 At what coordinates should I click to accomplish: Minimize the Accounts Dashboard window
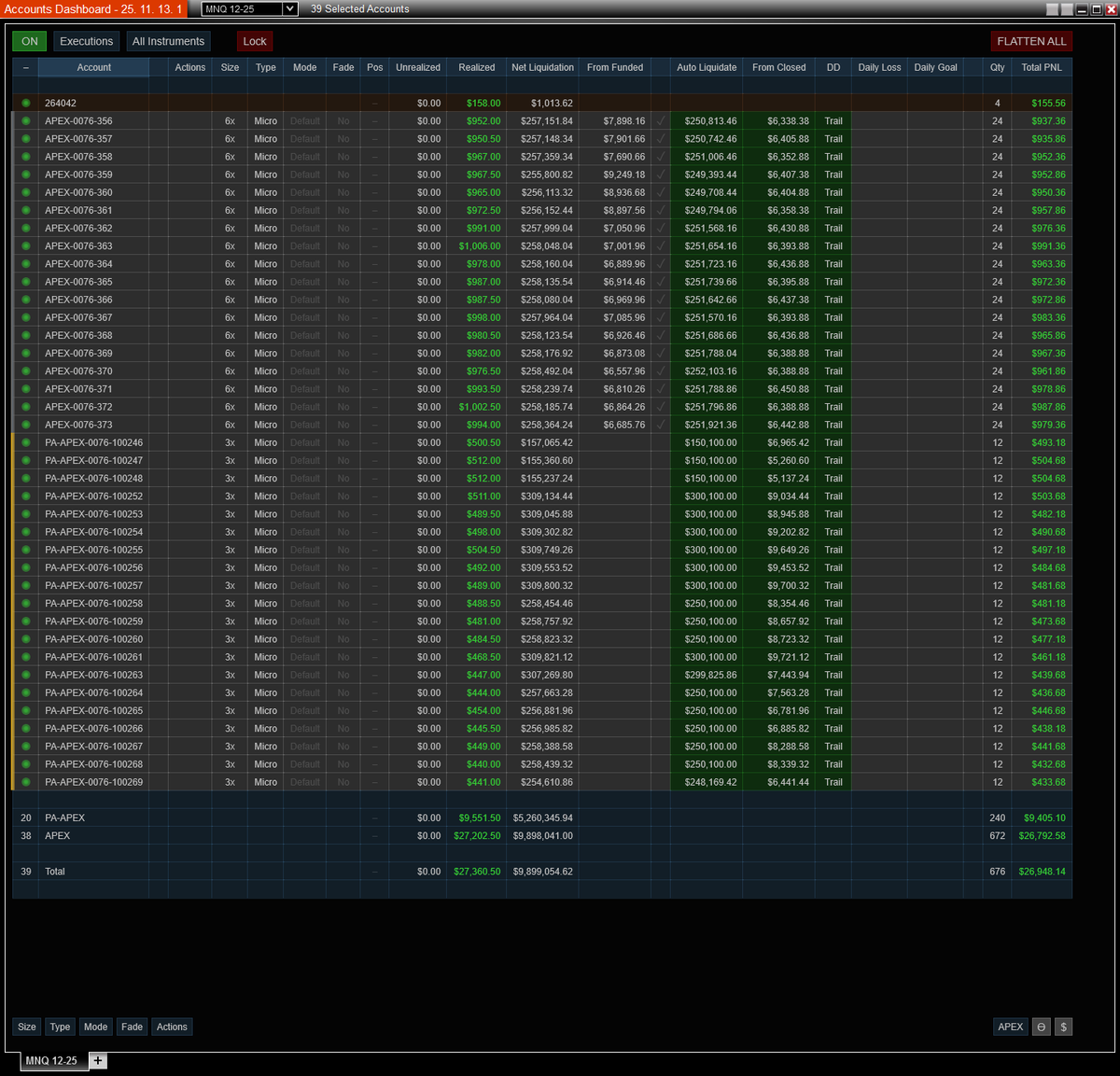tap(1081, 9)
